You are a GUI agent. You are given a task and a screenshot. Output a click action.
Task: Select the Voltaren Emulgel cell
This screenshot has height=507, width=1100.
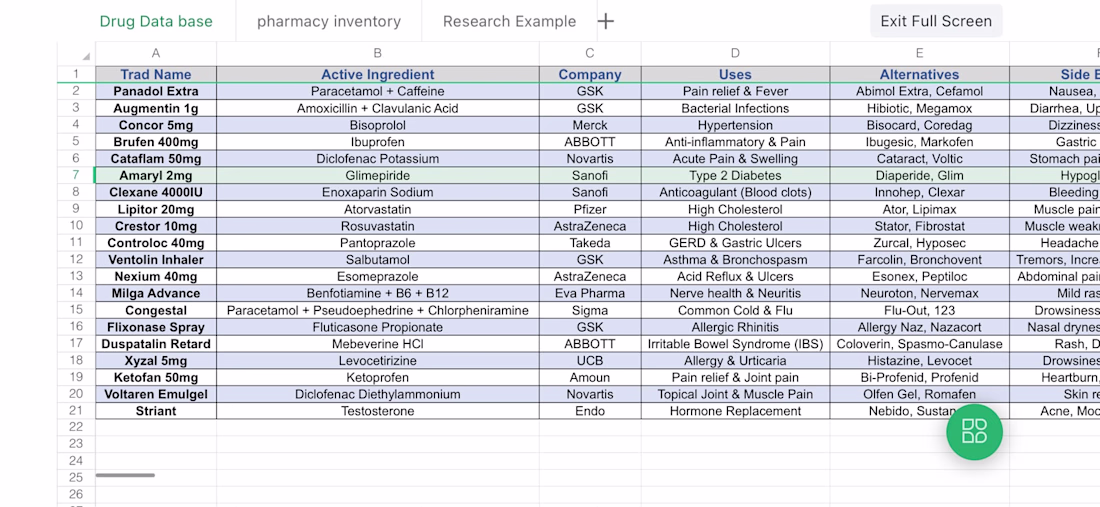click(156, 394)
